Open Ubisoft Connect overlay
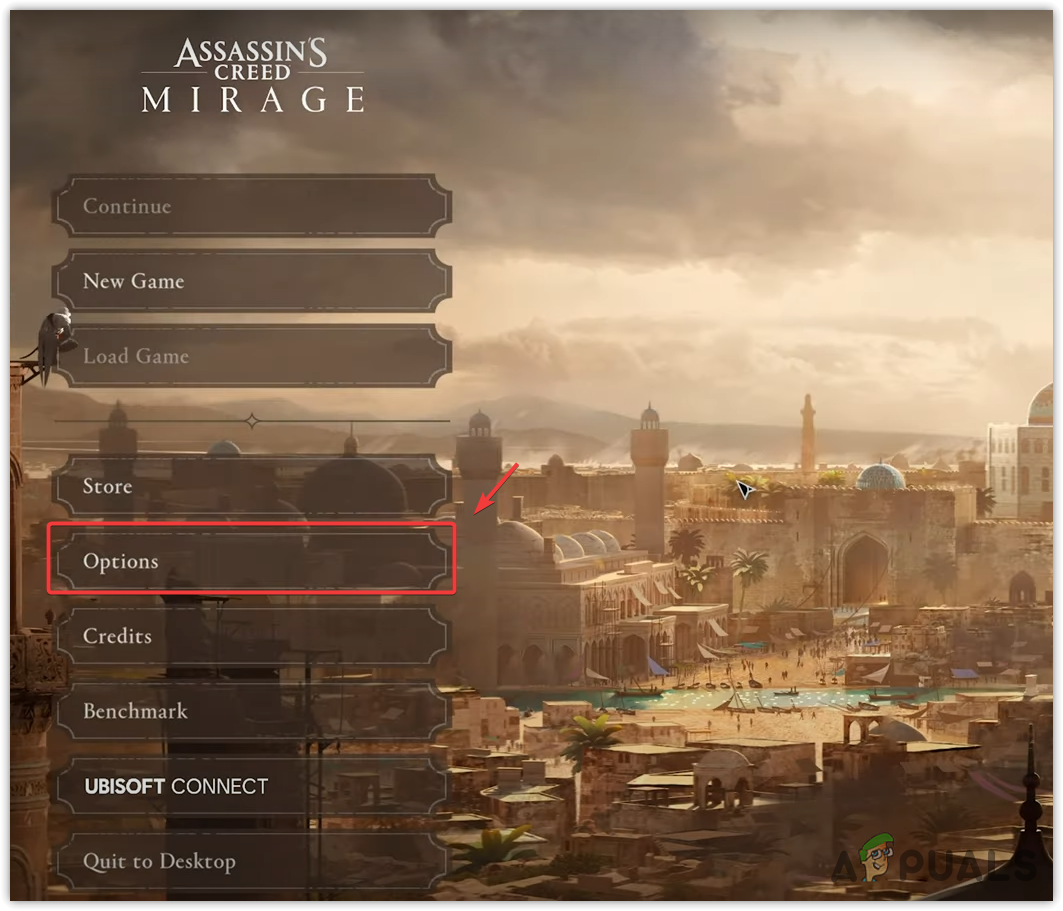The image size is (1063, 911). [252, 786]
